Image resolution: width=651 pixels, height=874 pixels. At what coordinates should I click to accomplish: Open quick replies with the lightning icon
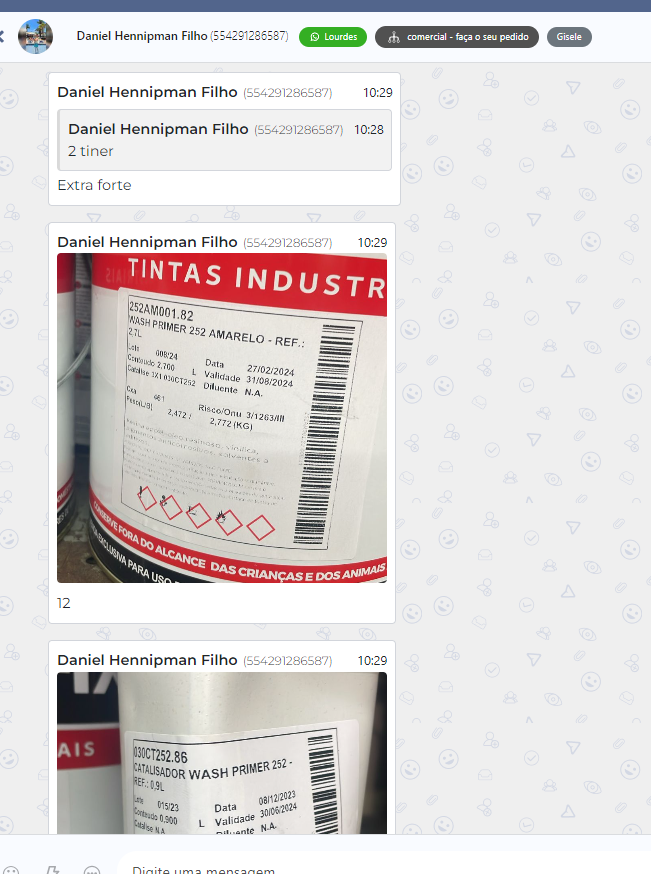(x=52, y=870)
